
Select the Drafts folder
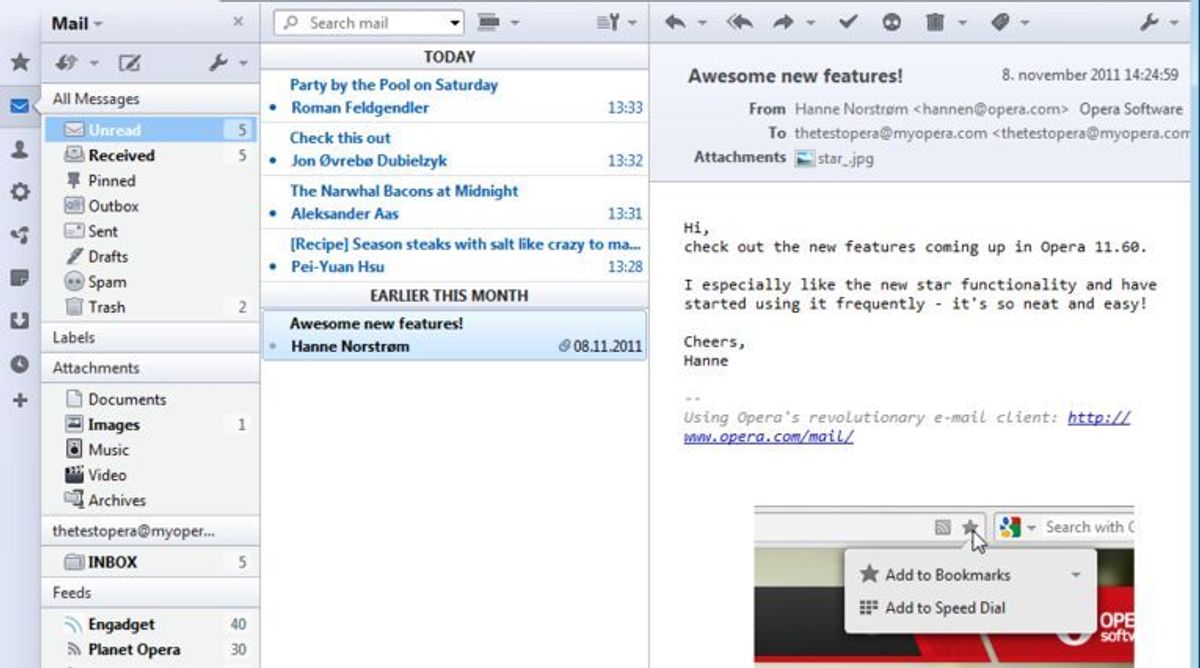(151, 256)
